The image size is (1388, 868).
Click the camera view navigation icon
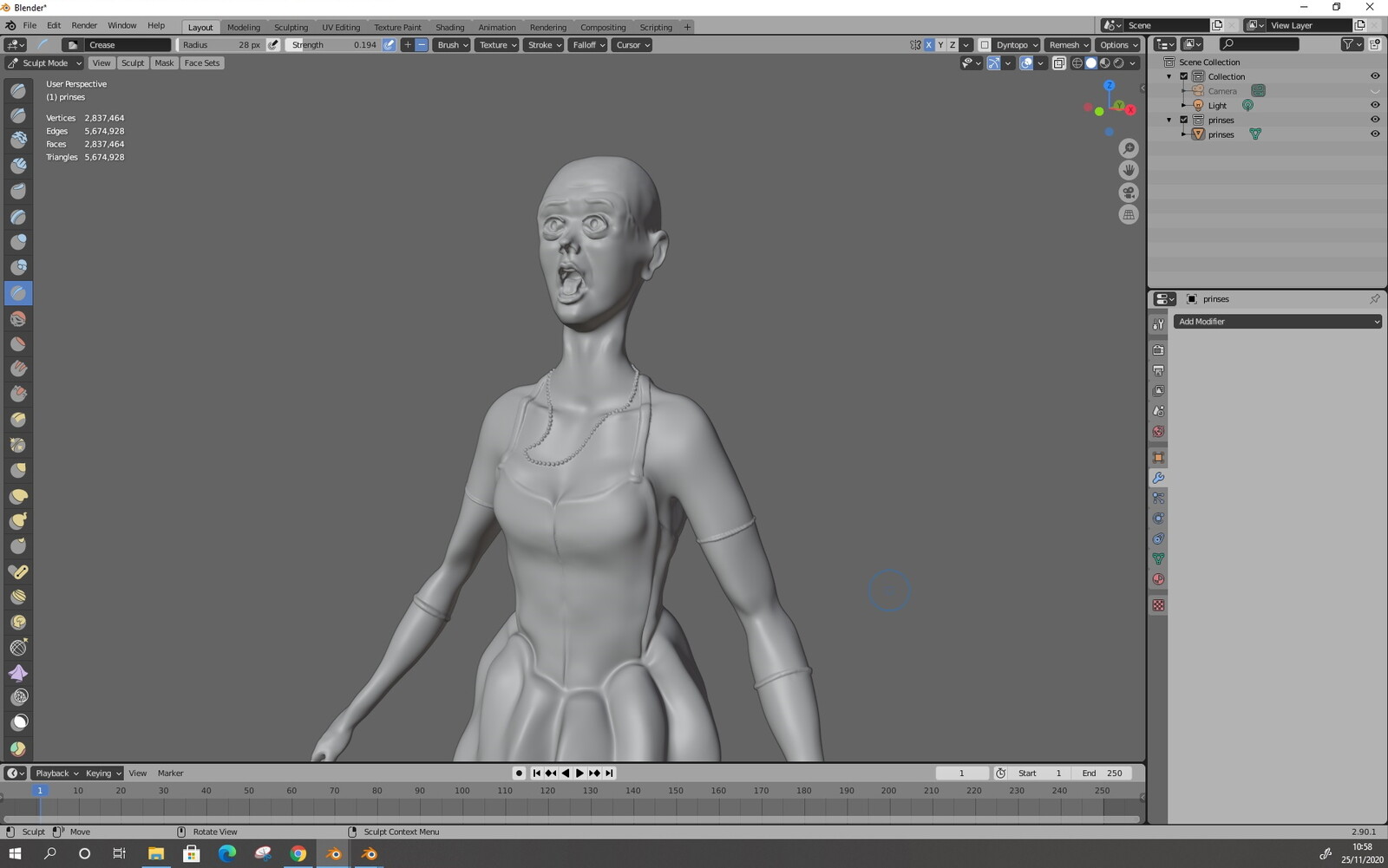coord(1129,193)
